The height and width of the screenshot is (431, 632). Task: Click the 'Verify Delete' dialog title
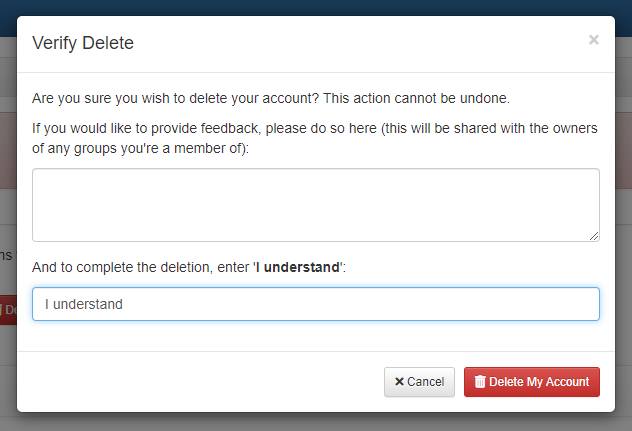click(x=83, y=43)
